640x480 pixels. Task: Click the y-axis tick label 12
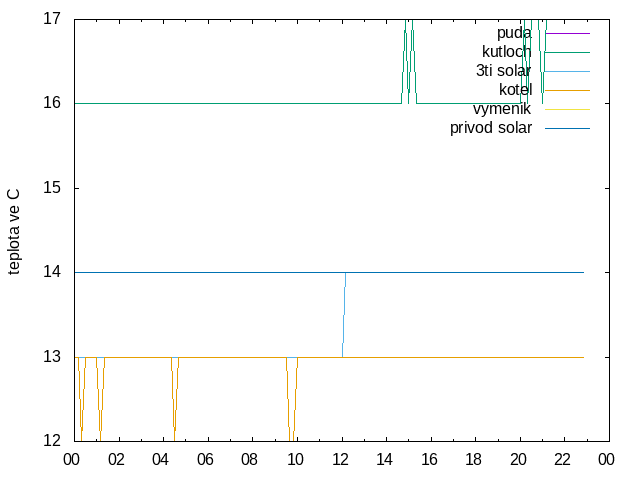tap(52, 441)
